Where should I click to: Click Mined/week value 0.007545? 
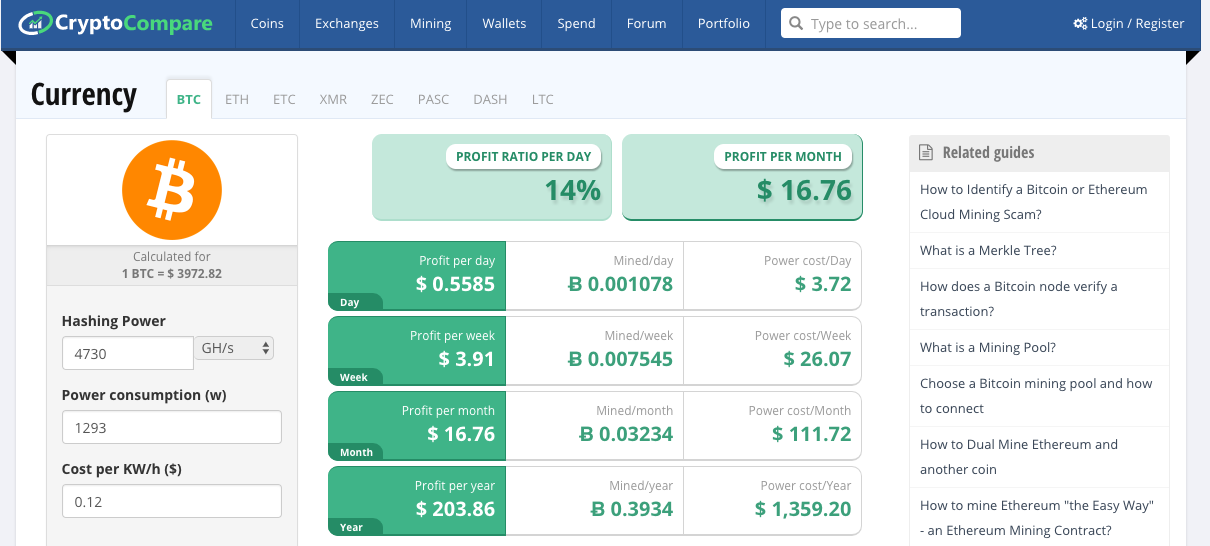pyautogui.click(x=620, y=359)
